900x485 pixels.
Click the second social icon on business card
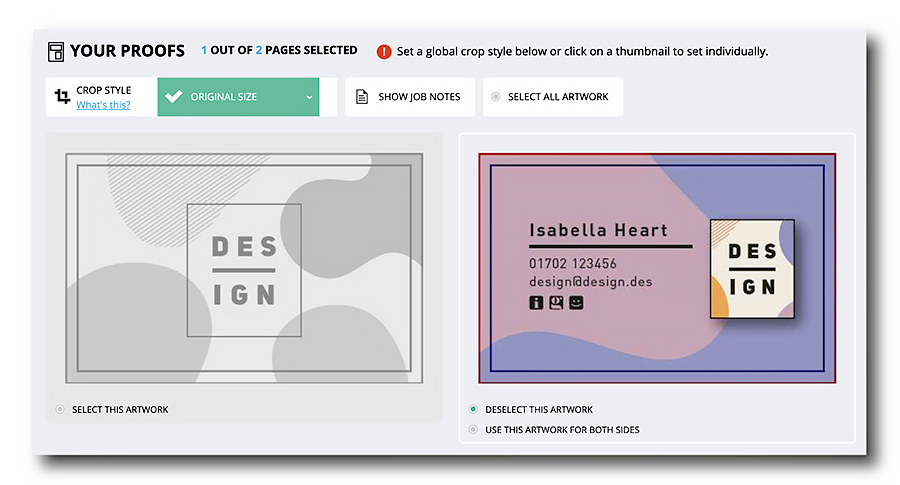(x=556, y=302)
